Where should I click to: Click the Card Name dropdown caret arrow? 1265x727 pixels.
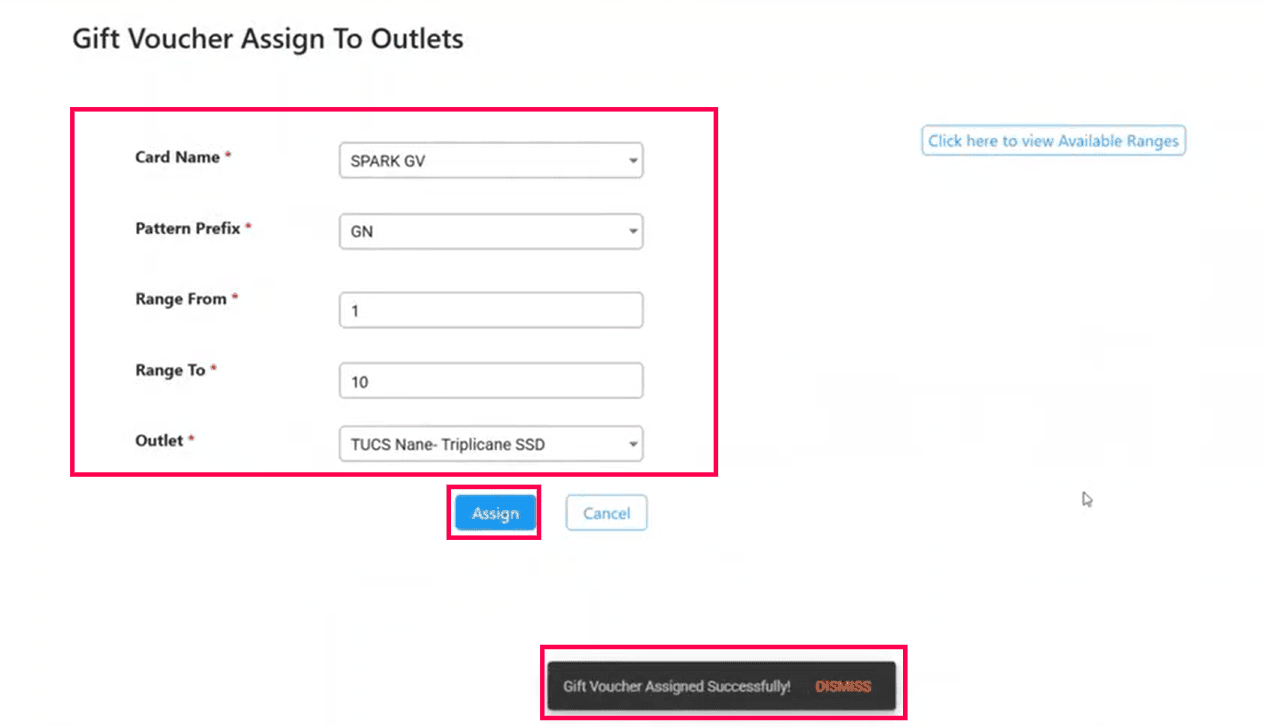coord(633,161)
